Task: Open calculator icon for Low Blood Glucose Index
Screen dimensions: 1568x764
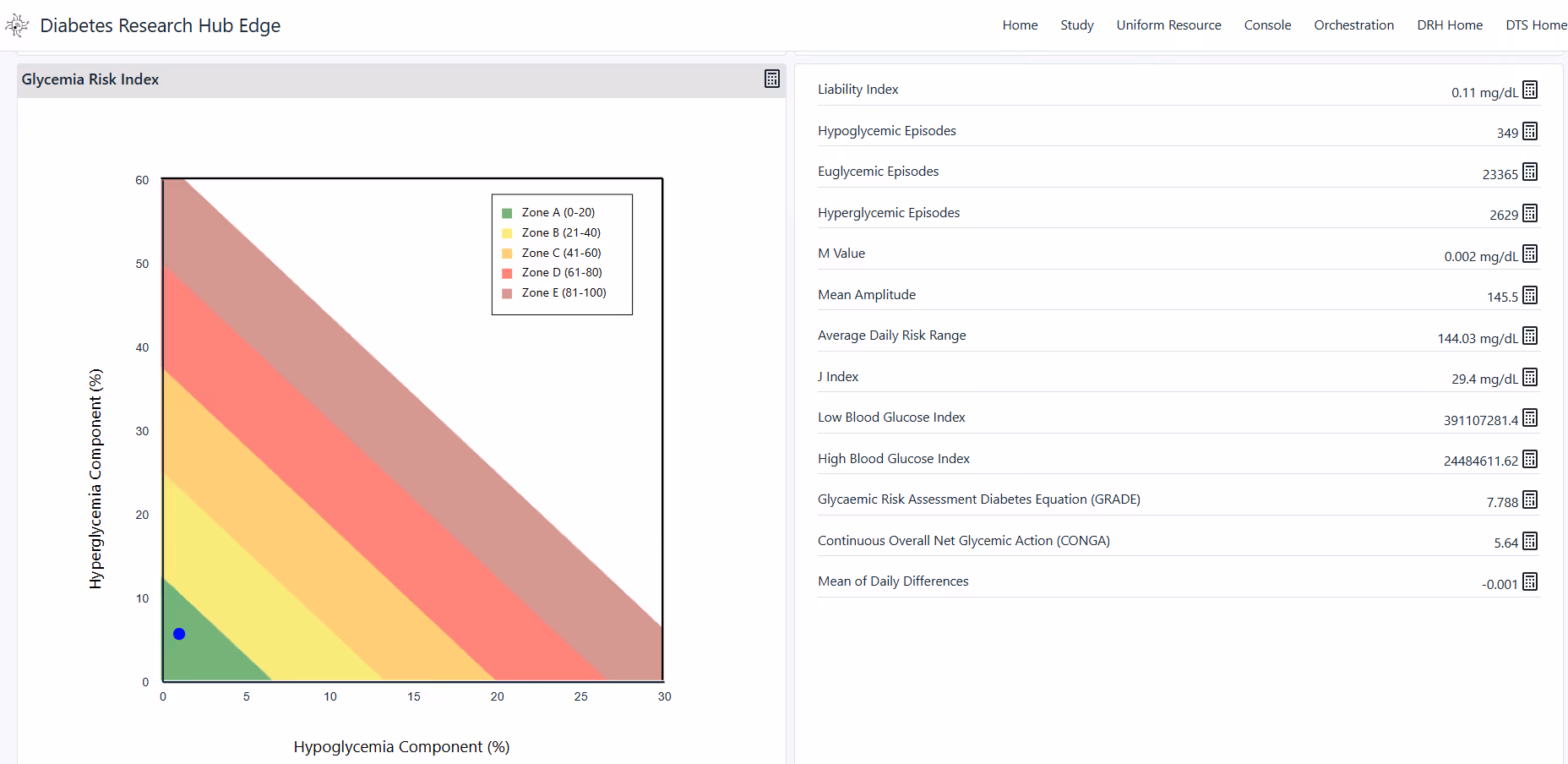Action: click(1530, 417)
